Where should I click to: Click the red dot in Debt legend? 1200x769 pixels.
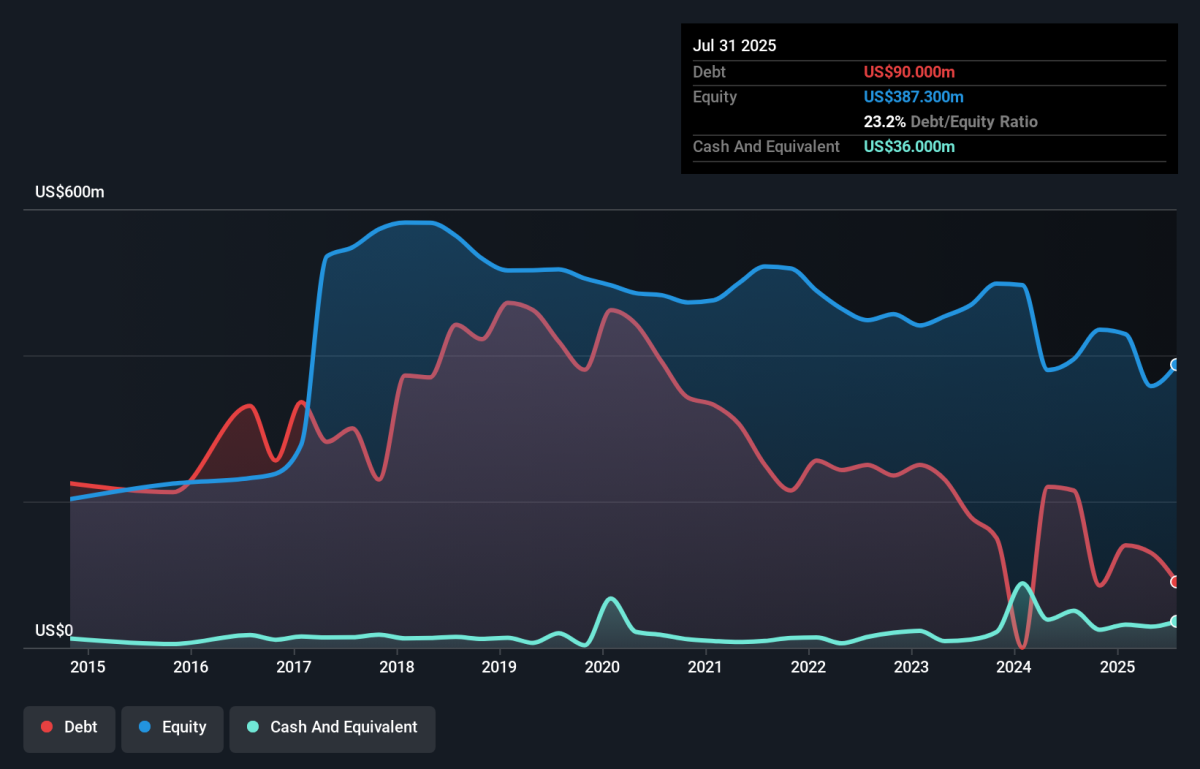click(x=47, y=727)
